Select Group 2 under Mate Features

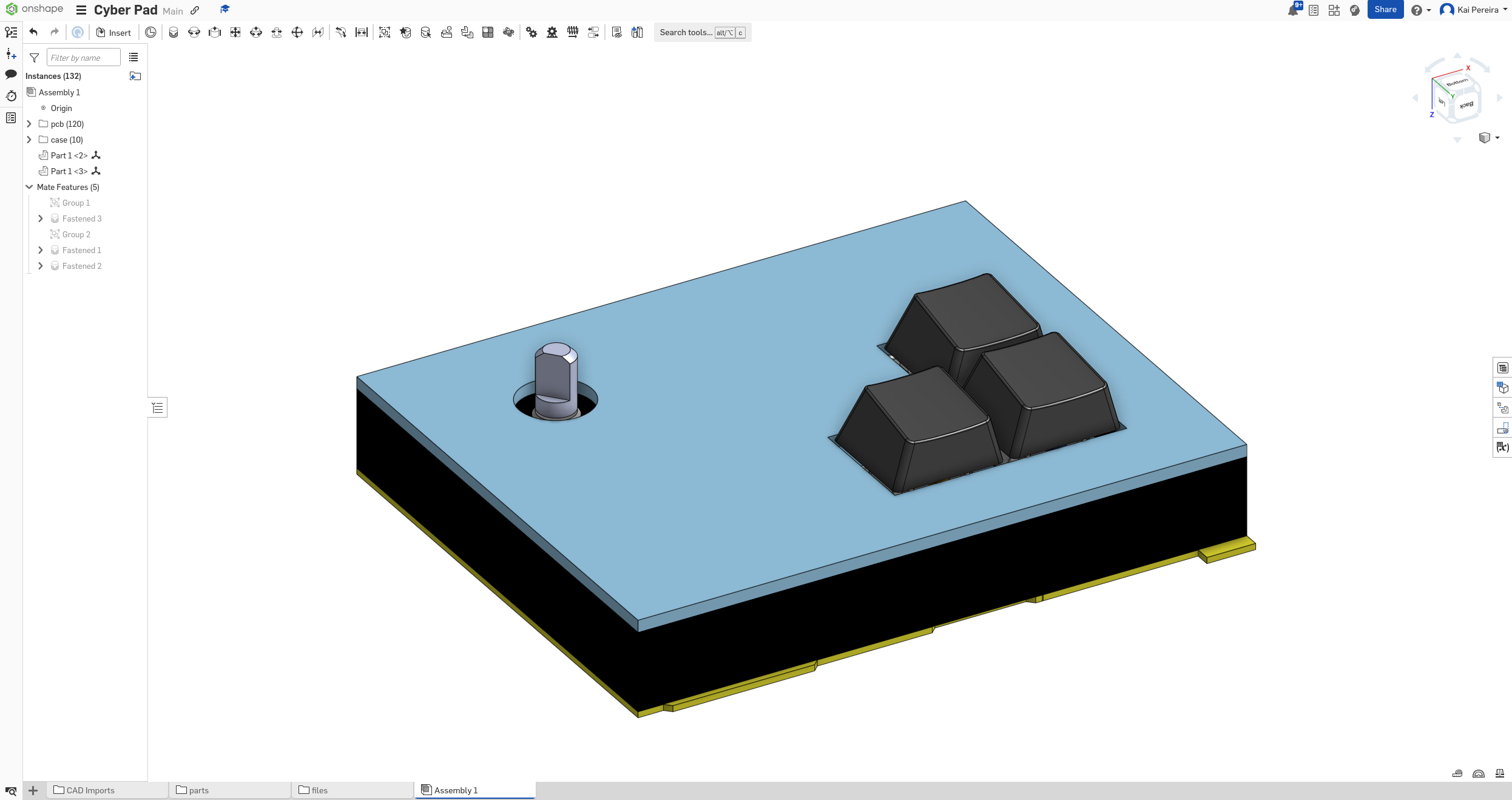coord(76,234)
